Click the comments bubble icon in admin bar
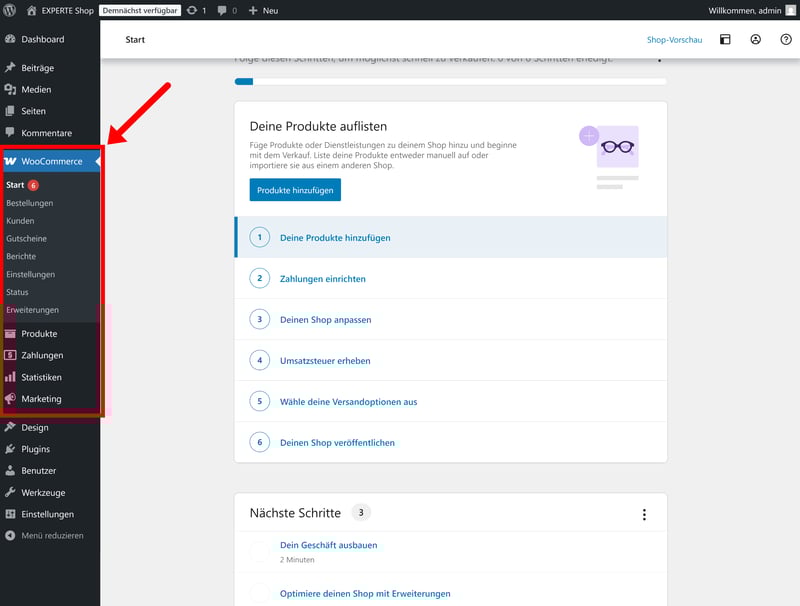Screen dimensions: 800x606 coord(222,10)
